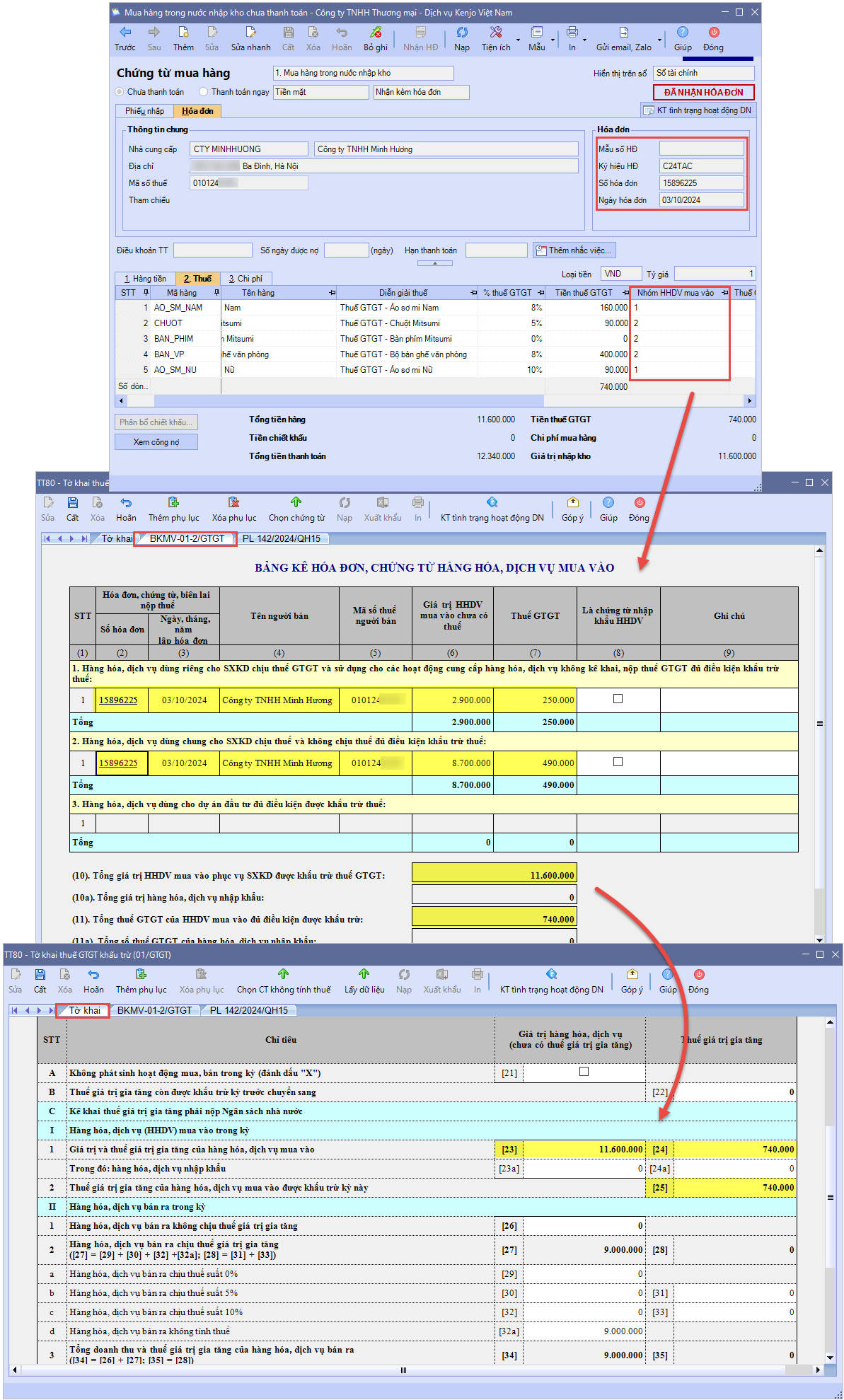The image size is (844, 1400).
Task: Click Thêm phụ lục in the BKMV window
Action: point(173,503)
